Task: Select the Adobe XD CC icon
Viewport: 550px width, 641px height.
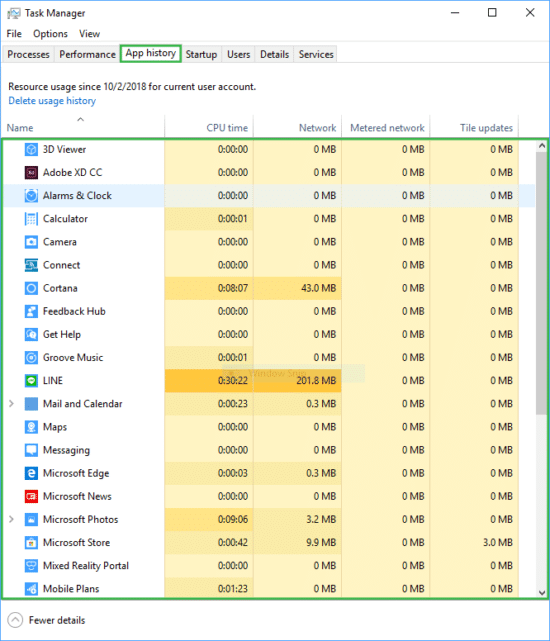Action: (31, 173)
